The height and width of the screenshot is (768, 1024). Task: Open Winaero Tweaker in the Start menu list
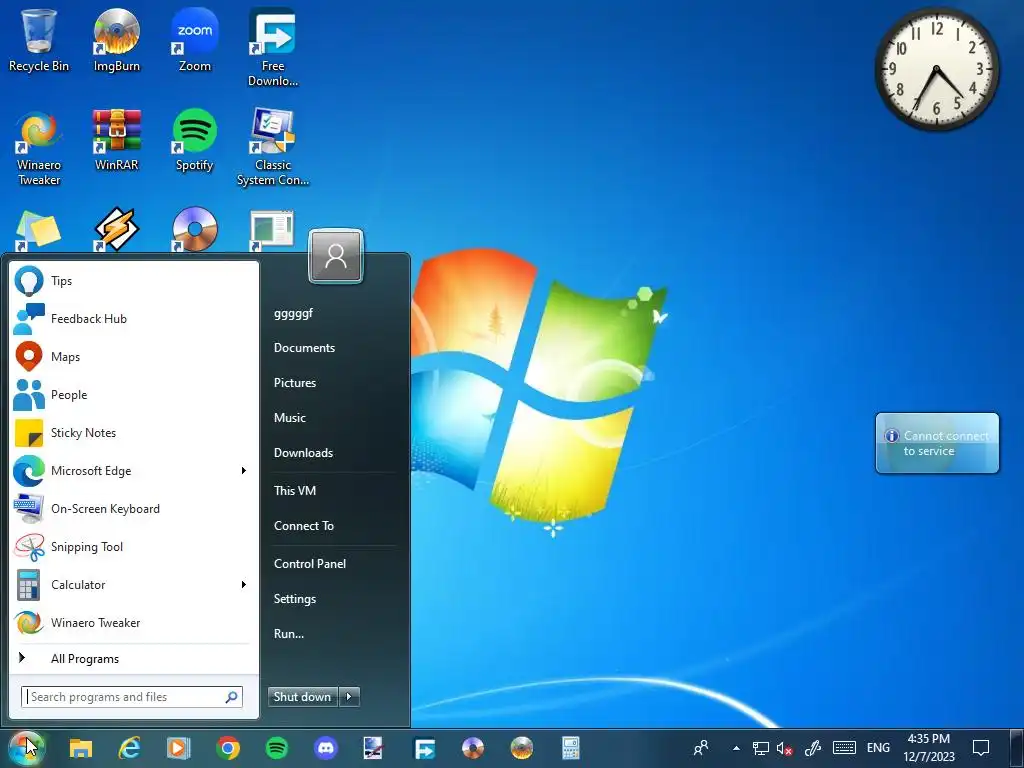tap(135, 622)
